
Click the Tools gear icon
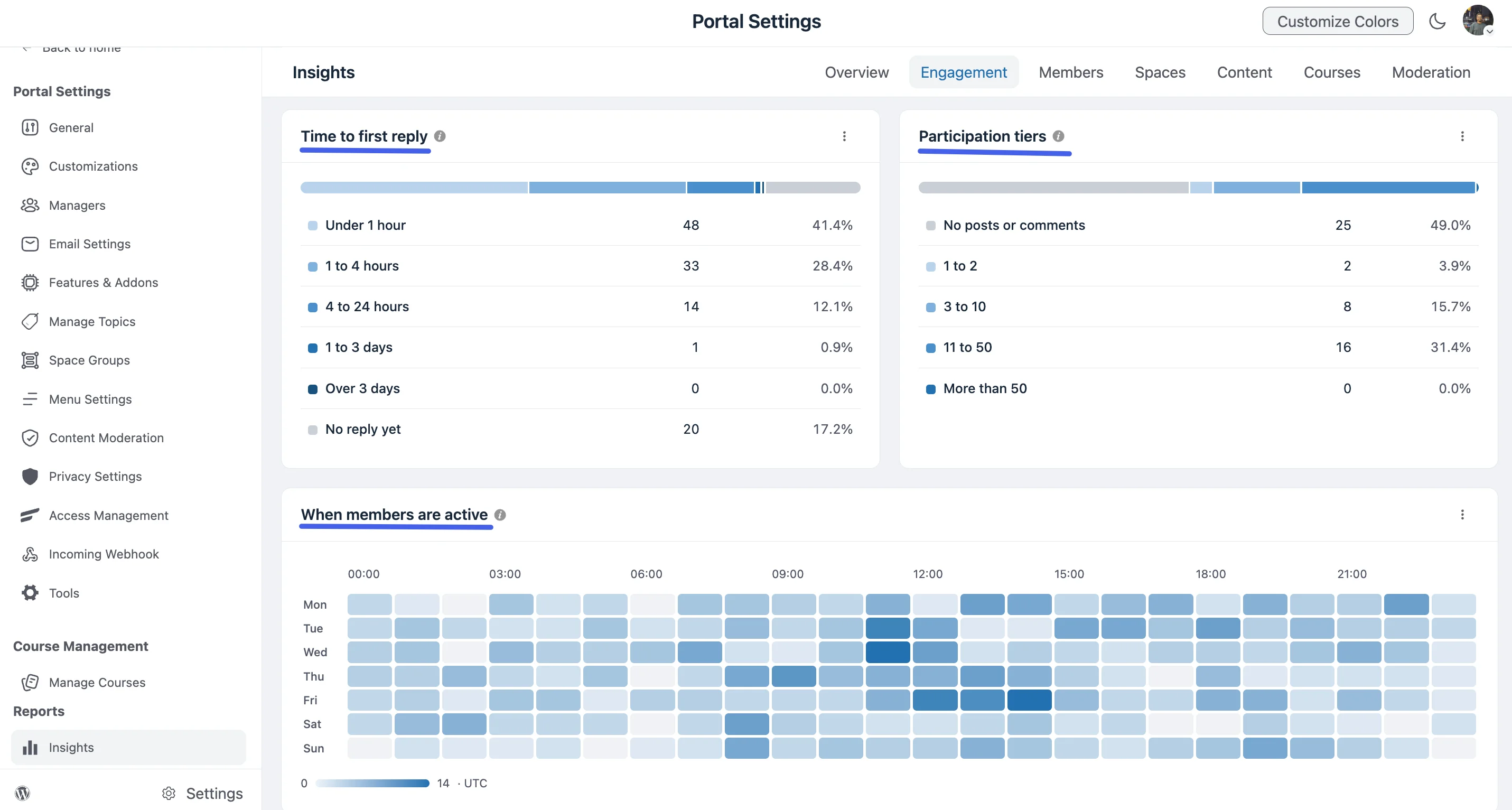coord(30,593)
